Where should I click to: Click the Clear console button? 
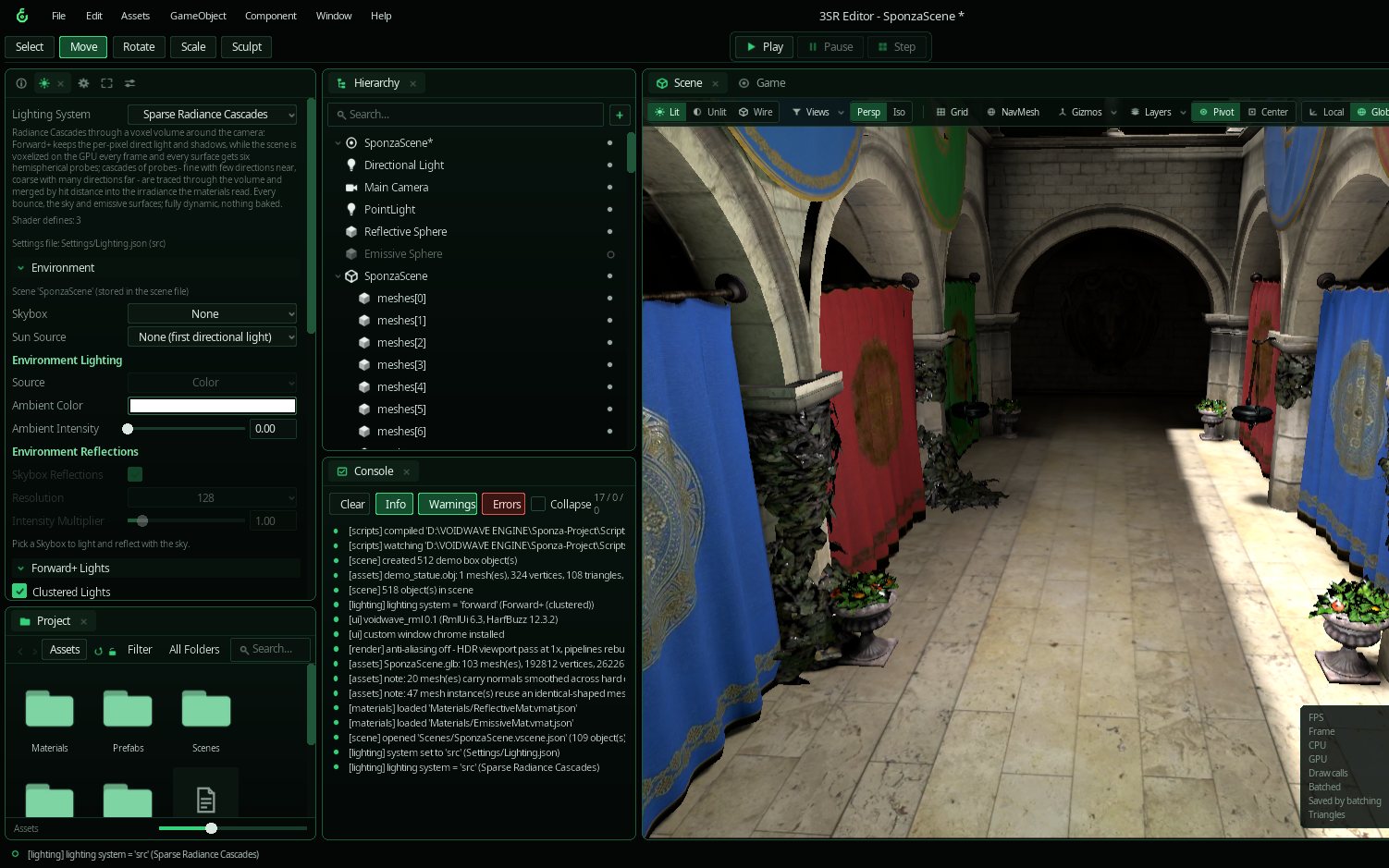click(351, 504)
